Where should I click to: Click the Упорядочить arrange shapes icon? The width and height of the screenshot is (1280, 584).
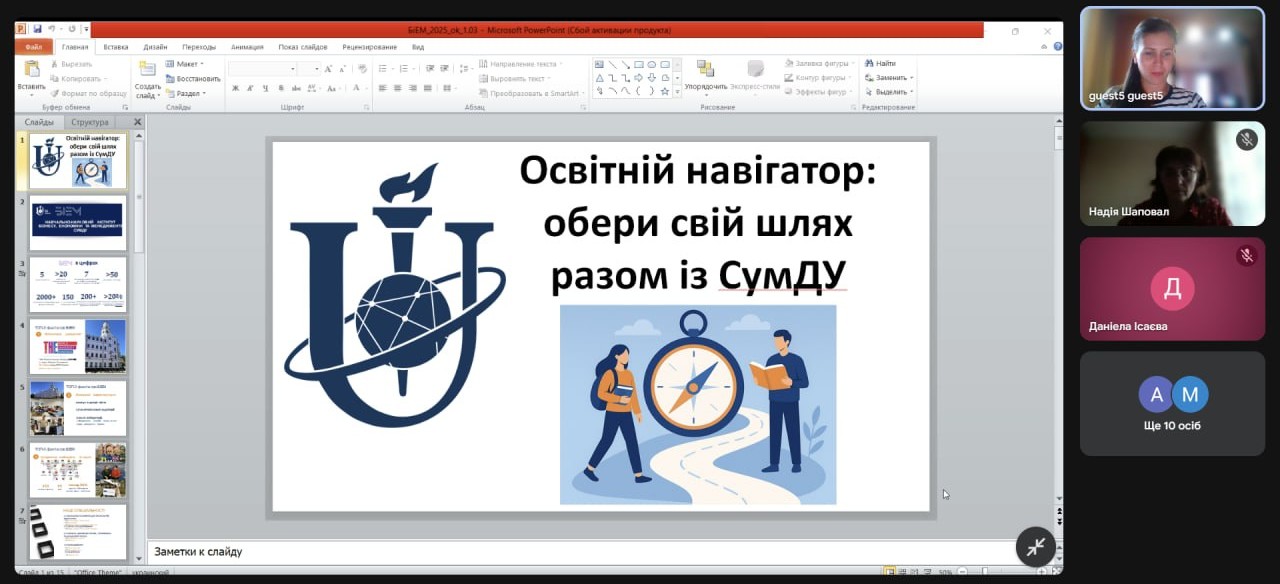pos(706,70)
